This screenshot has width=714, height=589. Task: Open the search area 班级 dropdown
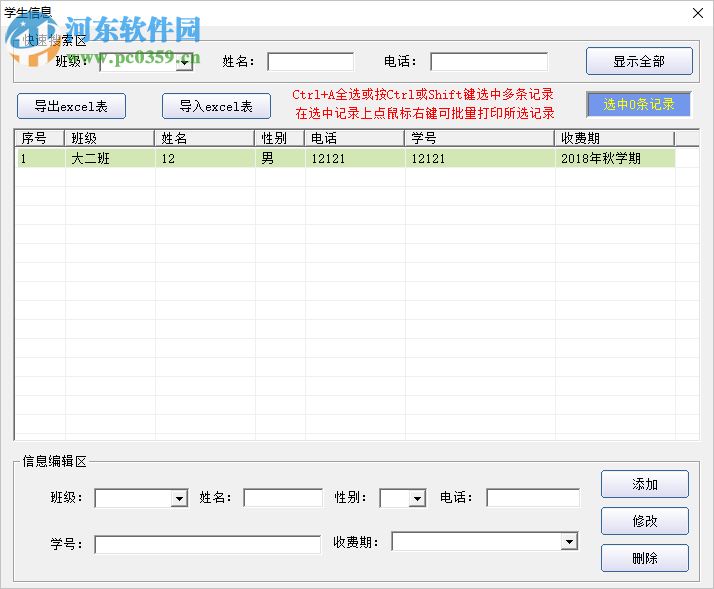tap(184, 62)
